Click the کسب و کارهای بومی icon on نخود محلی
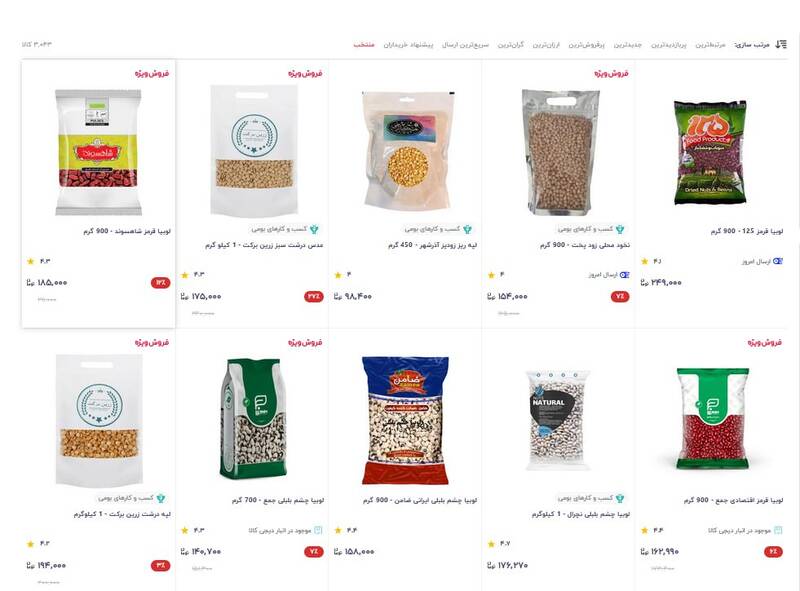This screenshot has width=800, height=591. (620, 229)
